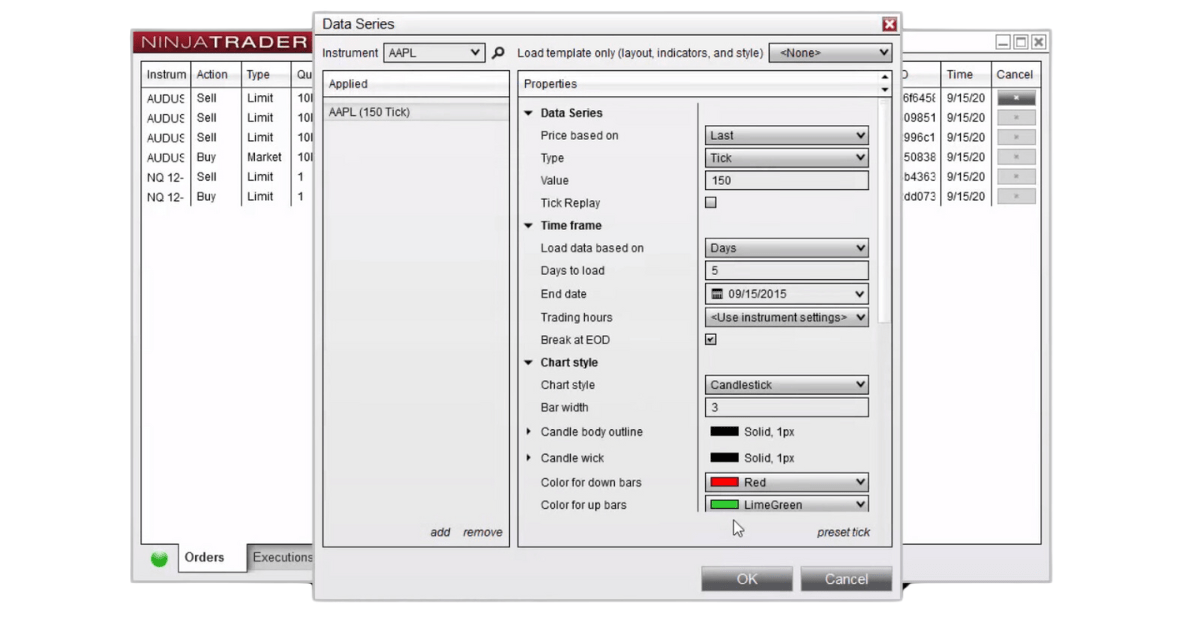Screen dimensions: 1200x628
Task: Uncheck the Break at EOD checkbox
Action: (x=711, y=339)
